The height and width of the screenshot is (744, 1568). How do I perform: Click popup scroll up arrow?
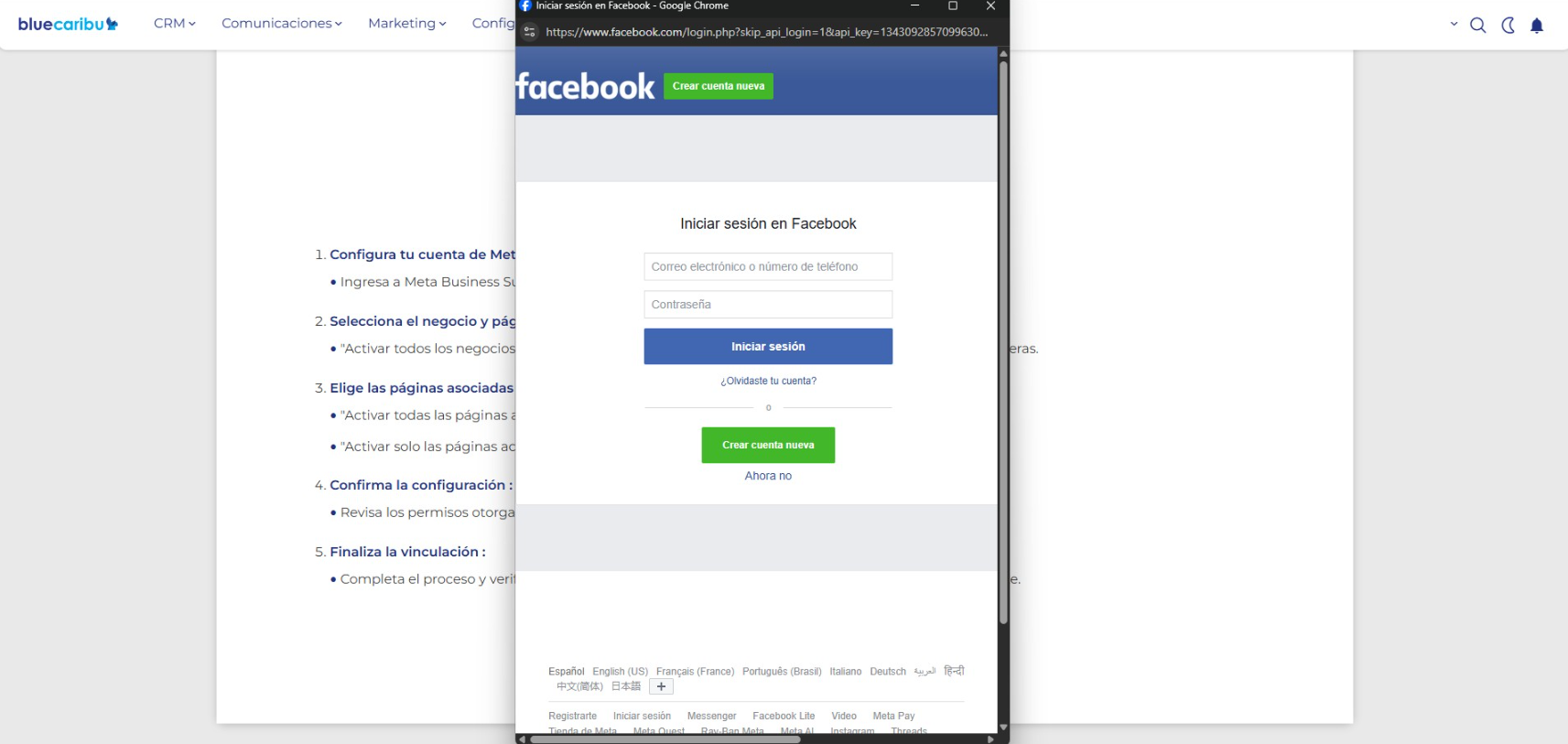1003,54
